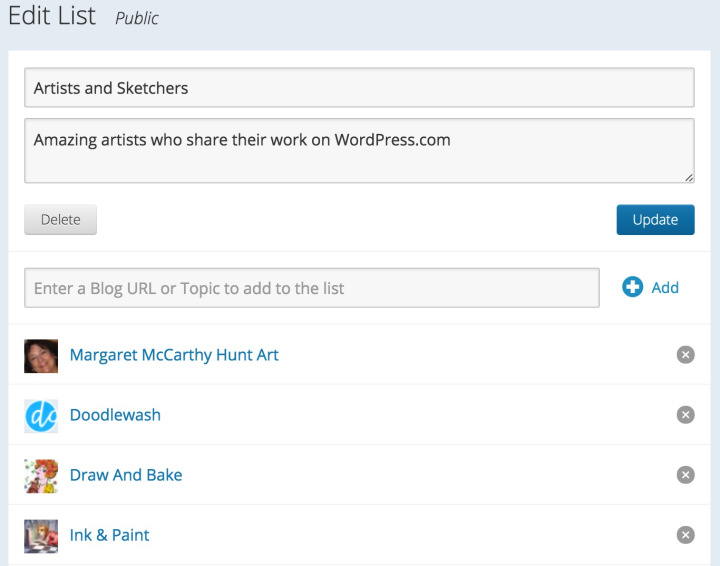Viewport: 720px width, 566px height.
Task: Remove Doodlewash using its X icon
Action: click(x=685, y=415)
